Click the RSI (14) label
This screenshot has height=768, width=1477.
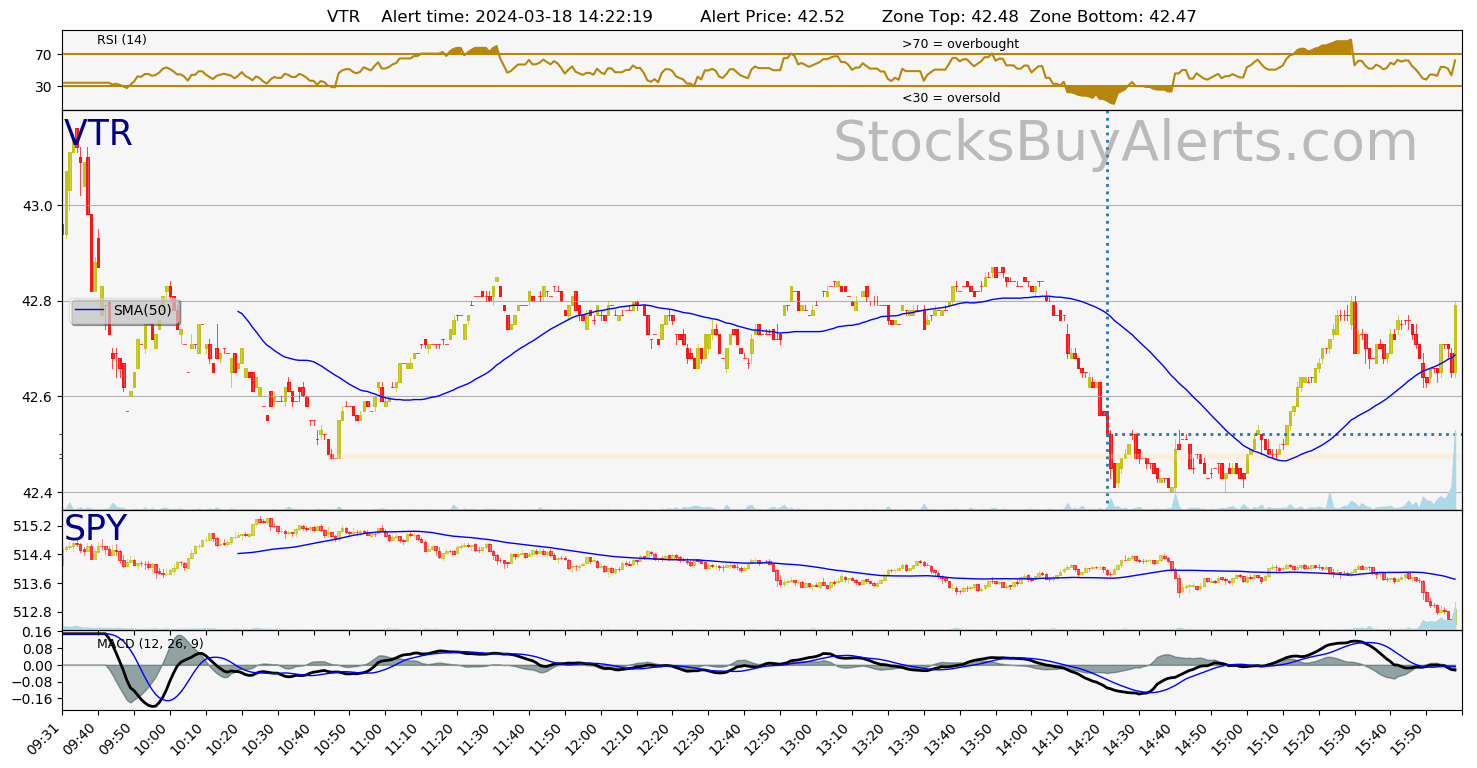click(x=122, y=40)
